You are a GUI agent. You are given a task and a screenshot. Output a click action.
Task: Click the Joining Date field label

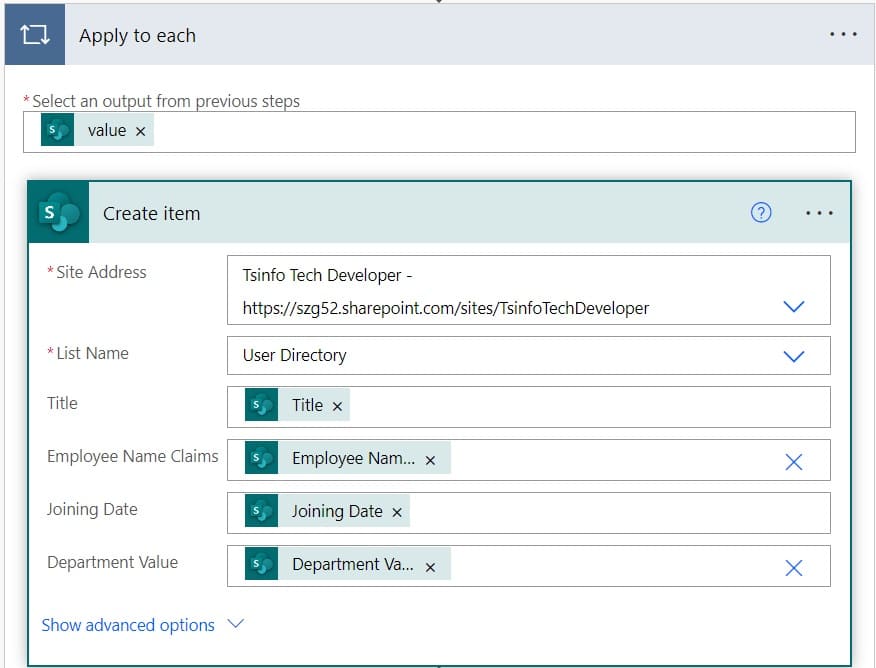[x=92, y=509]
